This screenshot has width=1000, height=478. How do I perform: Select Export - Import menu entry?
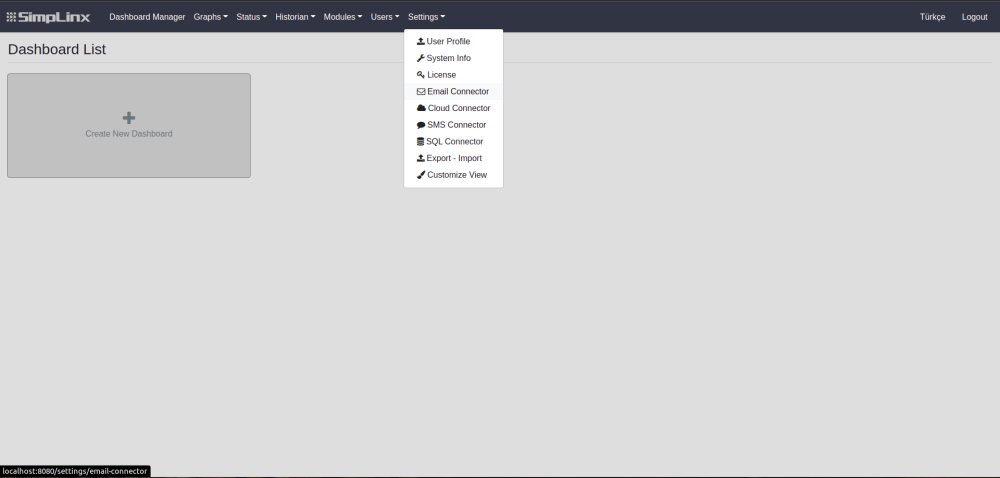click(454, 158)
